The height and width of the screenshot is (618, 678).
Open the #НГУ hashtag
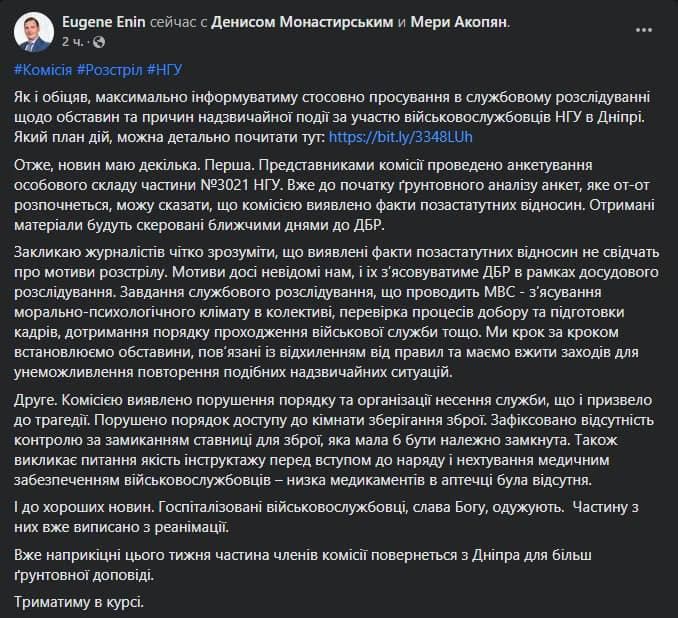pos(165,70)
